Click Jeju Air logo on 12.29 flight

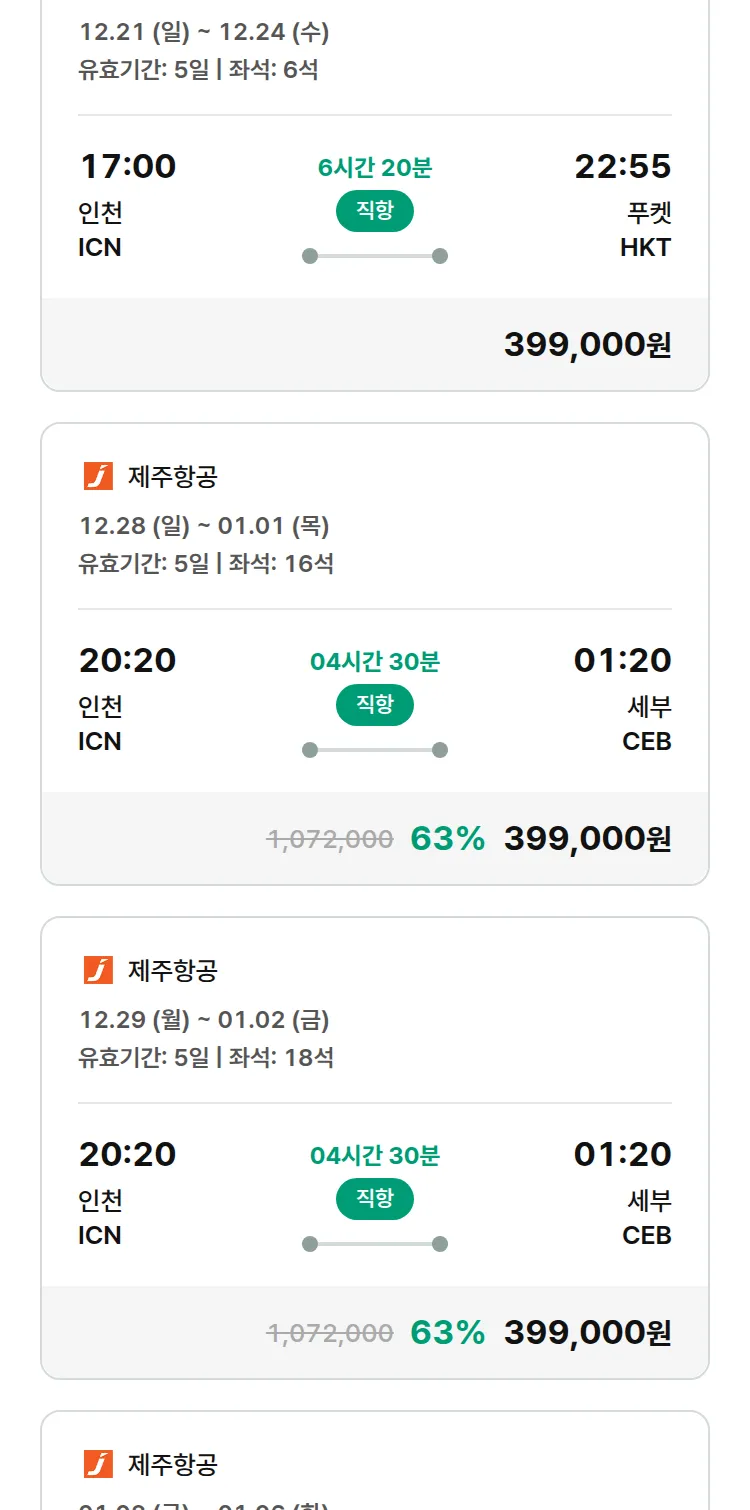[x=98, y=970]
